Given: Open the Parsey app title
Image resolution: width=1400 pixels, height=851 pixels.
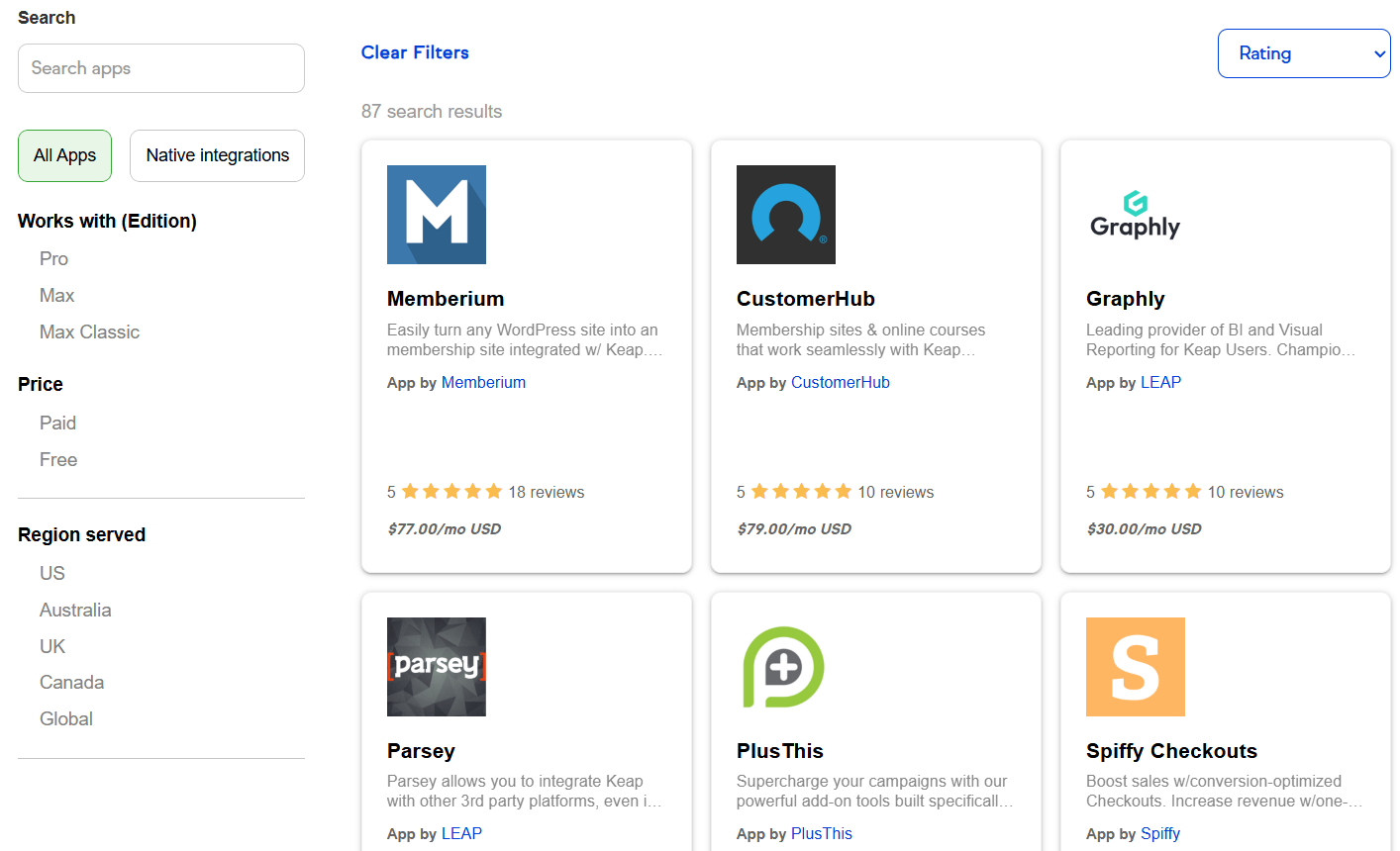Looking at the screenshot, I should (x=421, y=751).
